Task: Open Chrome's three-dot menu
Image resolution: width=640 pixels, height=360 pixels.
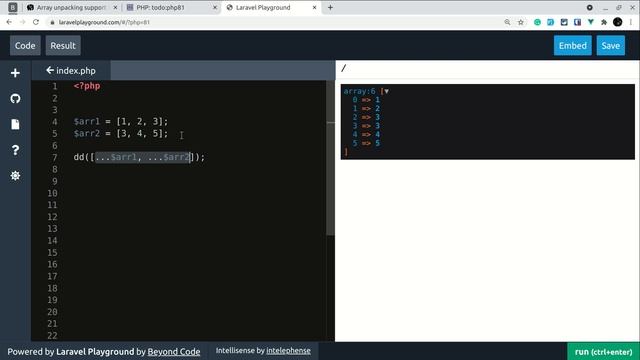Action: (631, 22)
